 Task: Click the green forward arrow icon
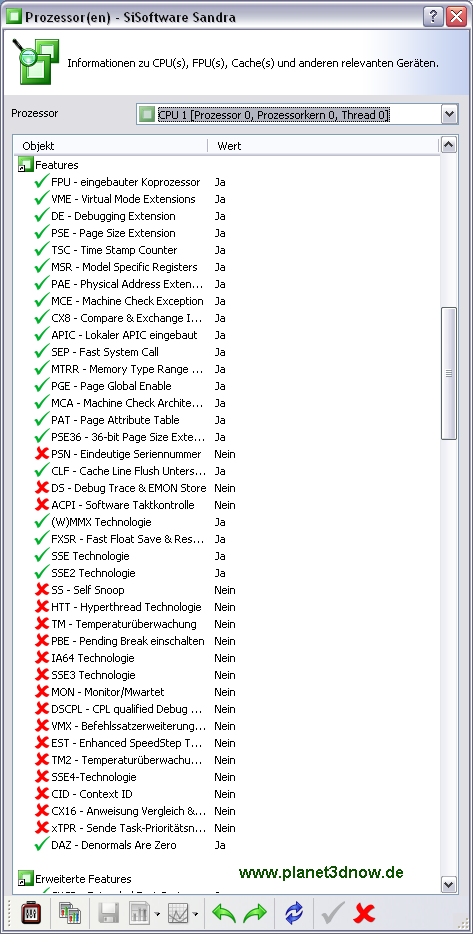click(x=254, y=913)
